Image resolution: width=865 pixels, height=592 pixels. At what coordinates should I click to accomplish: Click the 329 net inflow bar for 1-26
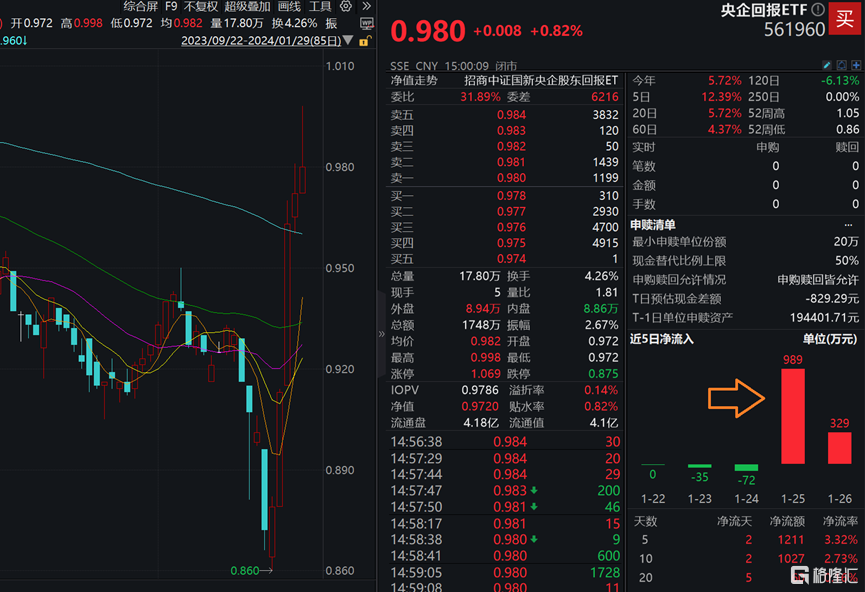point(840,447)
